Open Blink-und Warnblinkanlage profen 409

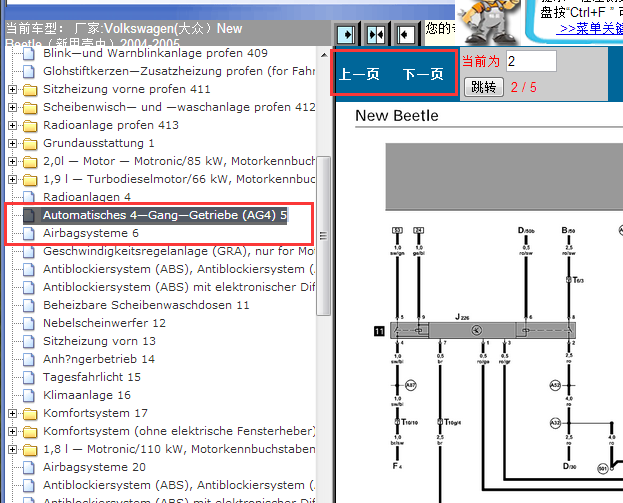(x=155, y=53)
